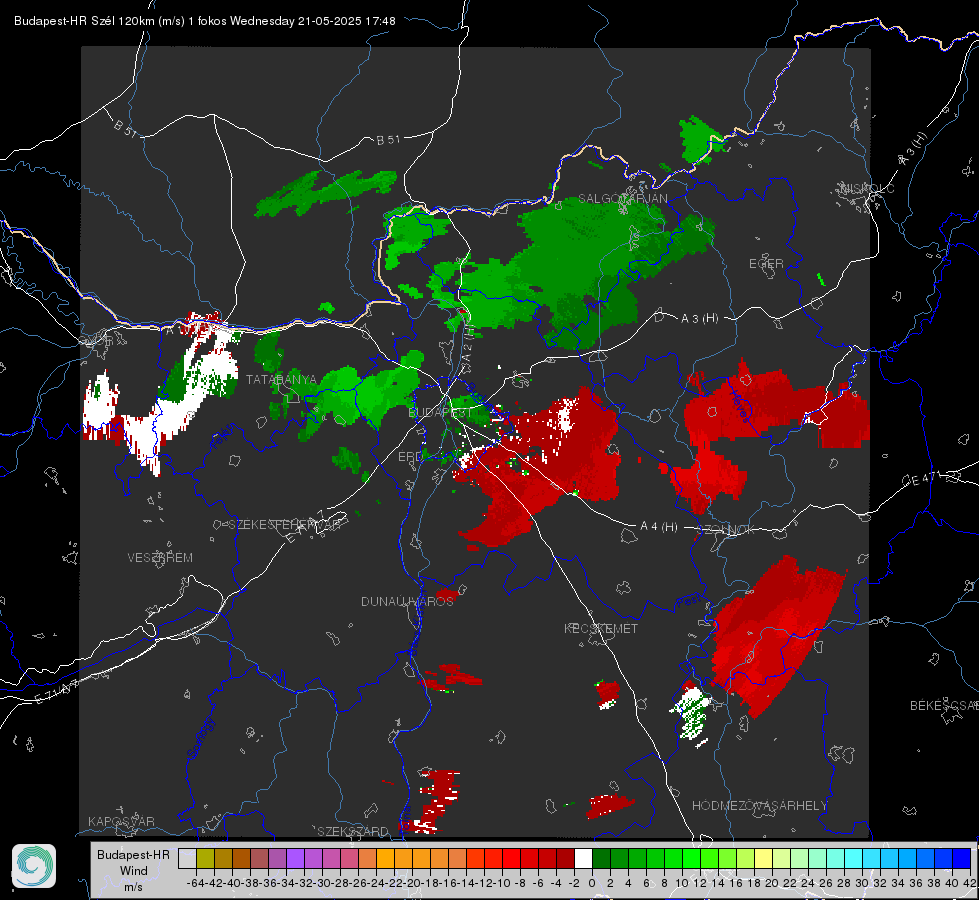Screen dimensions: 979x900
Task: Select the VESZPRÉM city label
Action: tap(160, 557)
